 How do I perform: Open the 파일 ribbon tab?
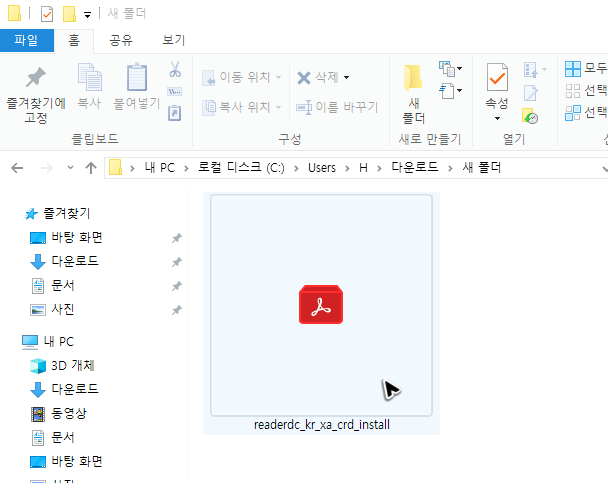tap(27, 40)
